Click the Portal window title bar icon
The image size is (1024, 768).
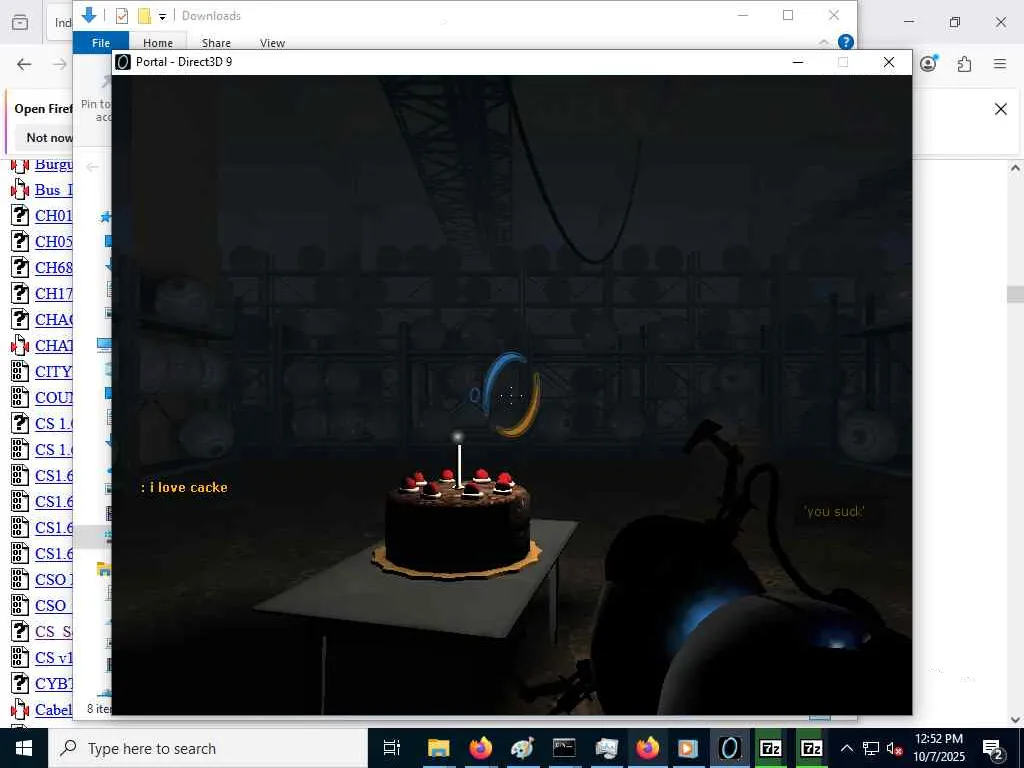[123, 61]
